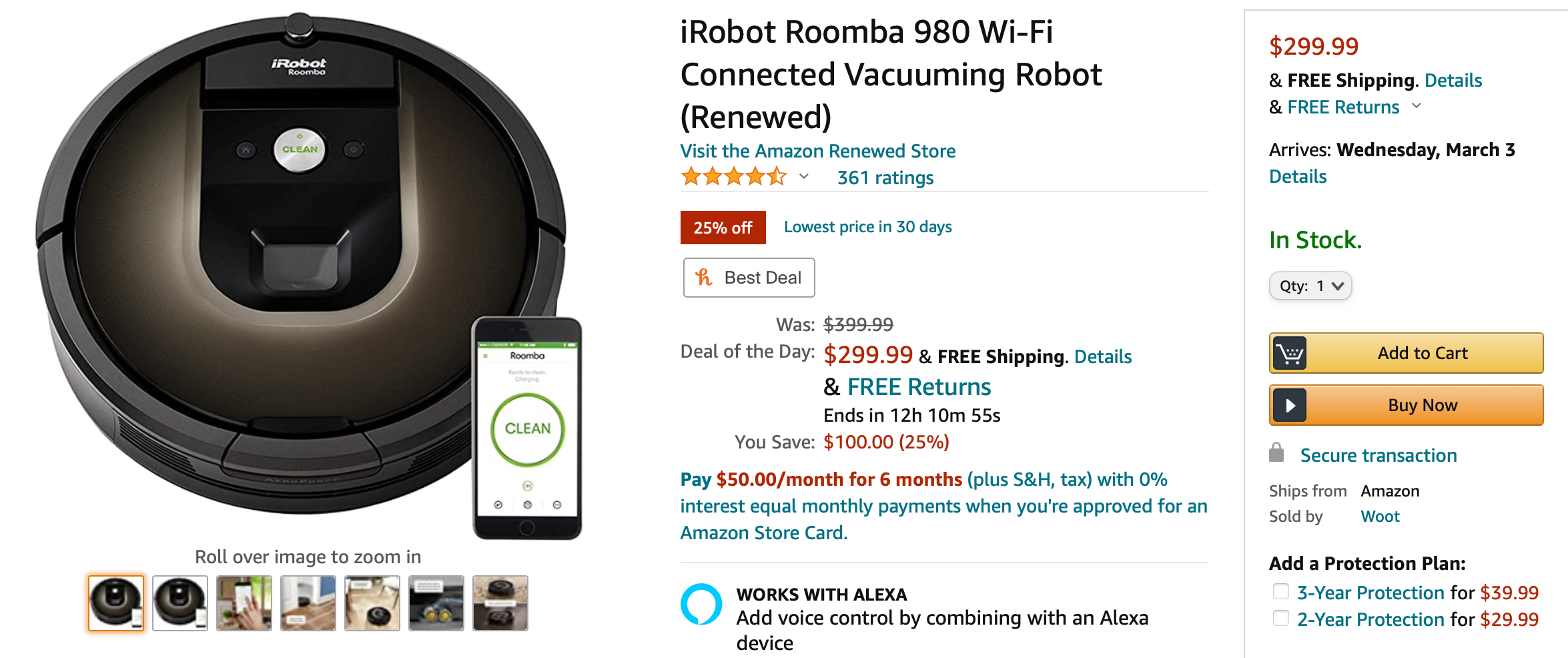Visit the Amazon Renewed Store
1568x658 pixels.
[817, 151]
